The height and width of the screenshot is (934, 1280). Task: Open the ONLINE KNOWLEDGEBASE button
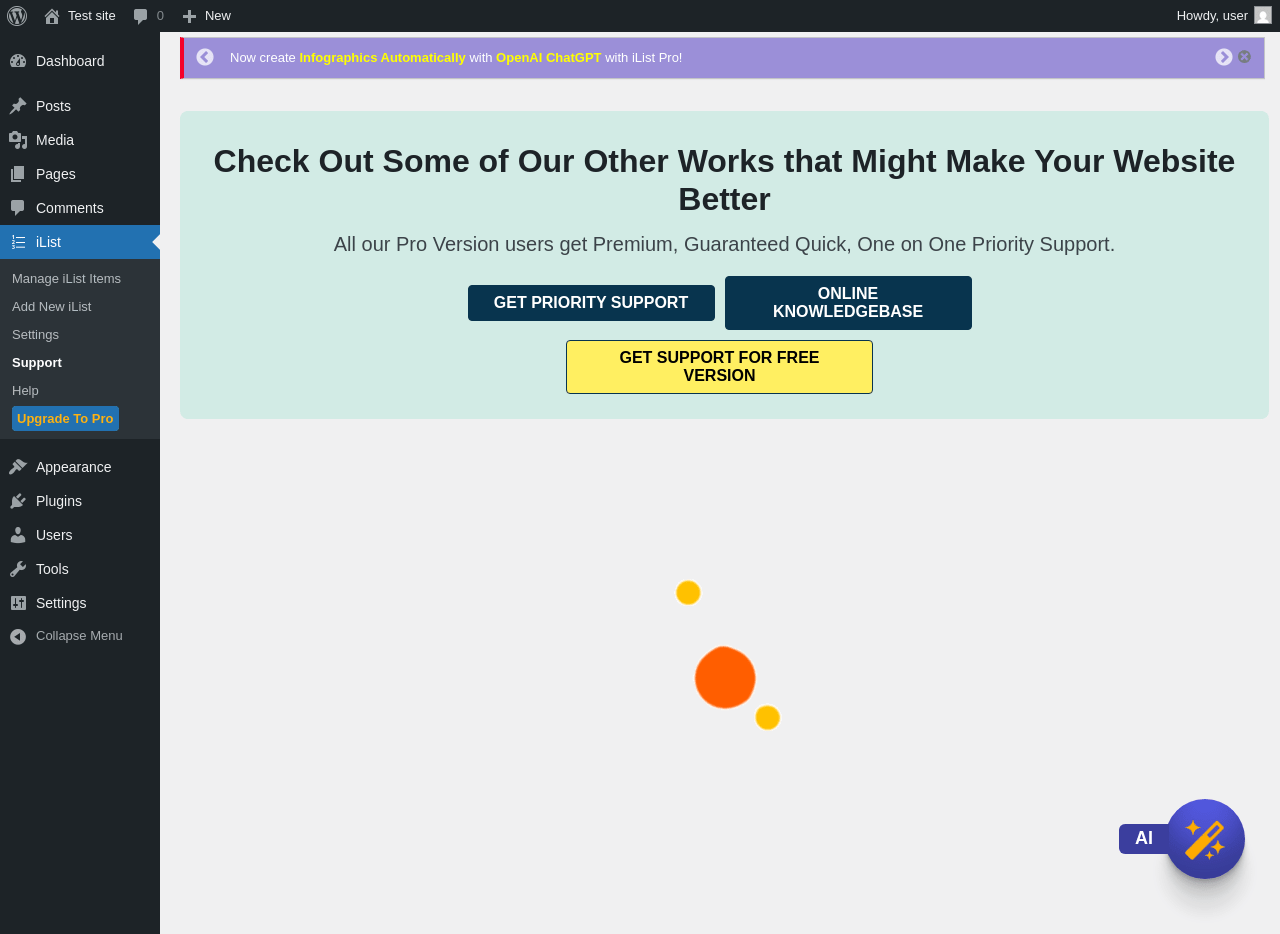(848, 303)
